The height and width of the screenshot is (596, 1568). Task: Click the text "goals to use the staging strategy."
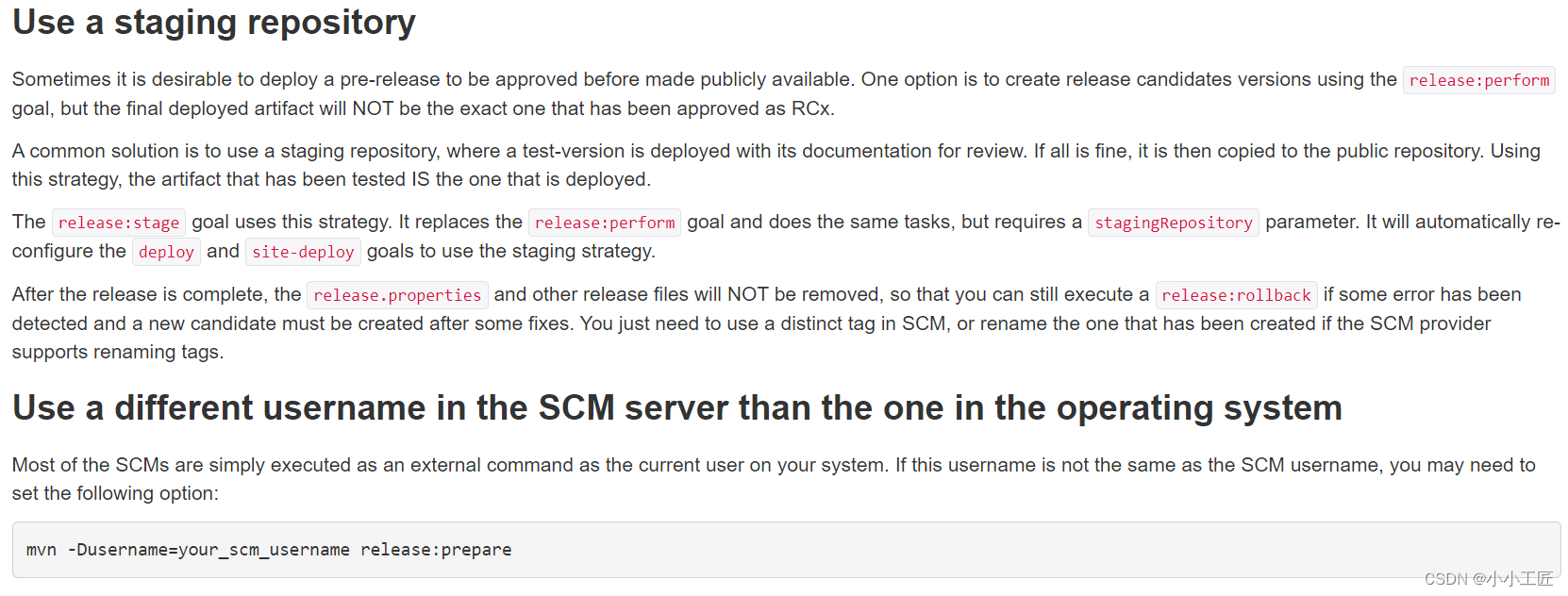click(510, 252)
